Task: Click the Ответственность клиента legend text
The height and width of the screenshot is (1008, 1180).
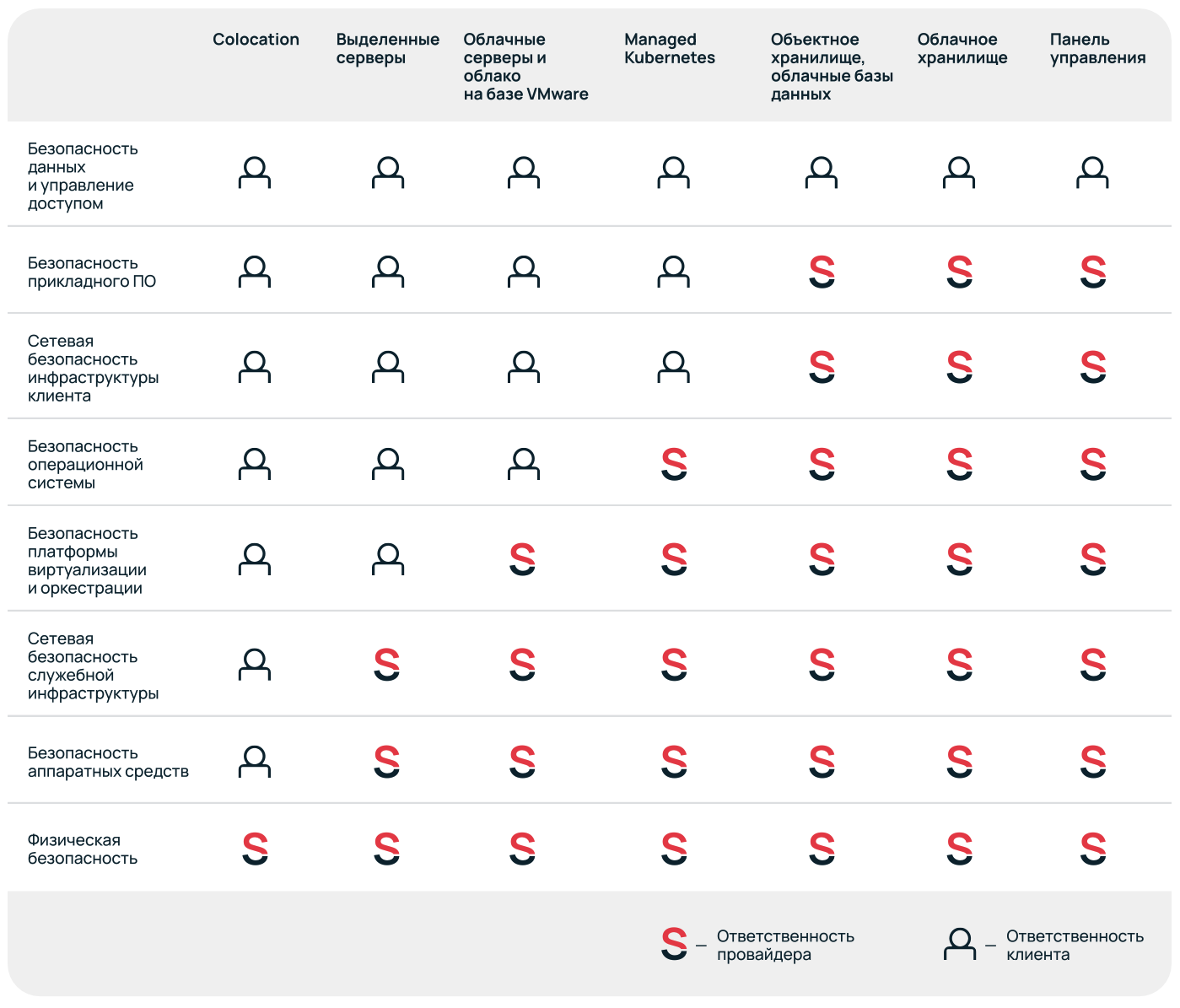Action: (x=1075, y=946)
